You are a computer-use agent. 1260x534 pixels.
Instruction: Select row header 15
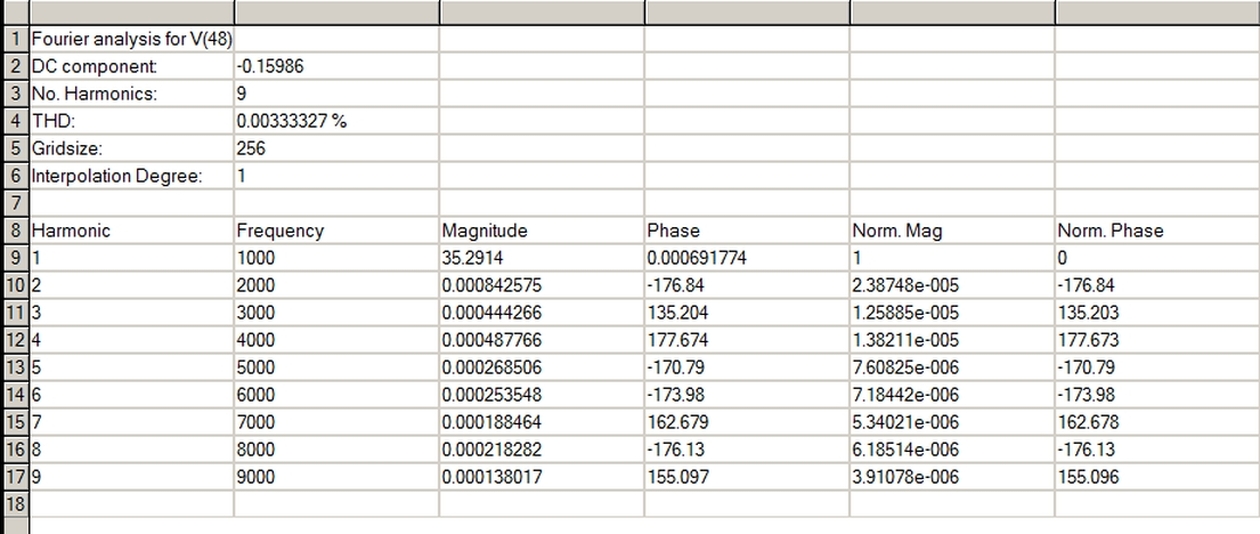pyautogui.click(x=14, y=422)
